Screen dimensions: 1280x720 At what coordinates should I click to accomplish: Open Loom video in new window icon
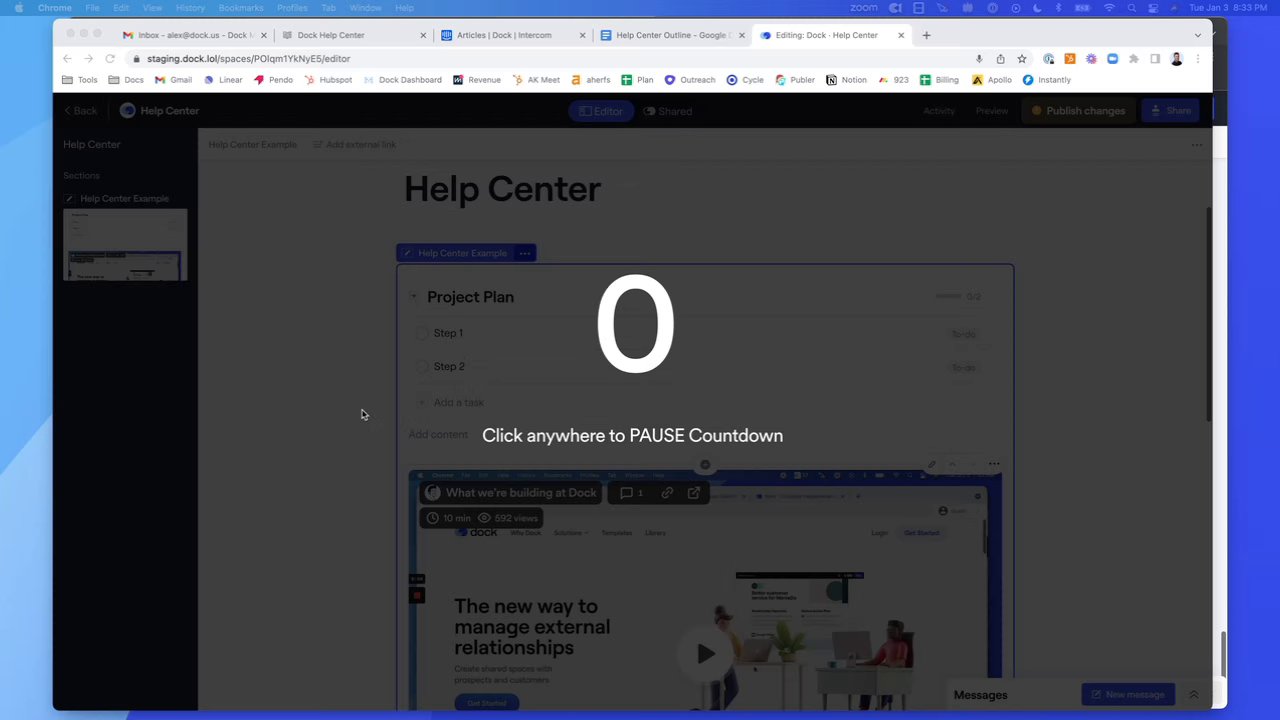(x=693, y=493)
